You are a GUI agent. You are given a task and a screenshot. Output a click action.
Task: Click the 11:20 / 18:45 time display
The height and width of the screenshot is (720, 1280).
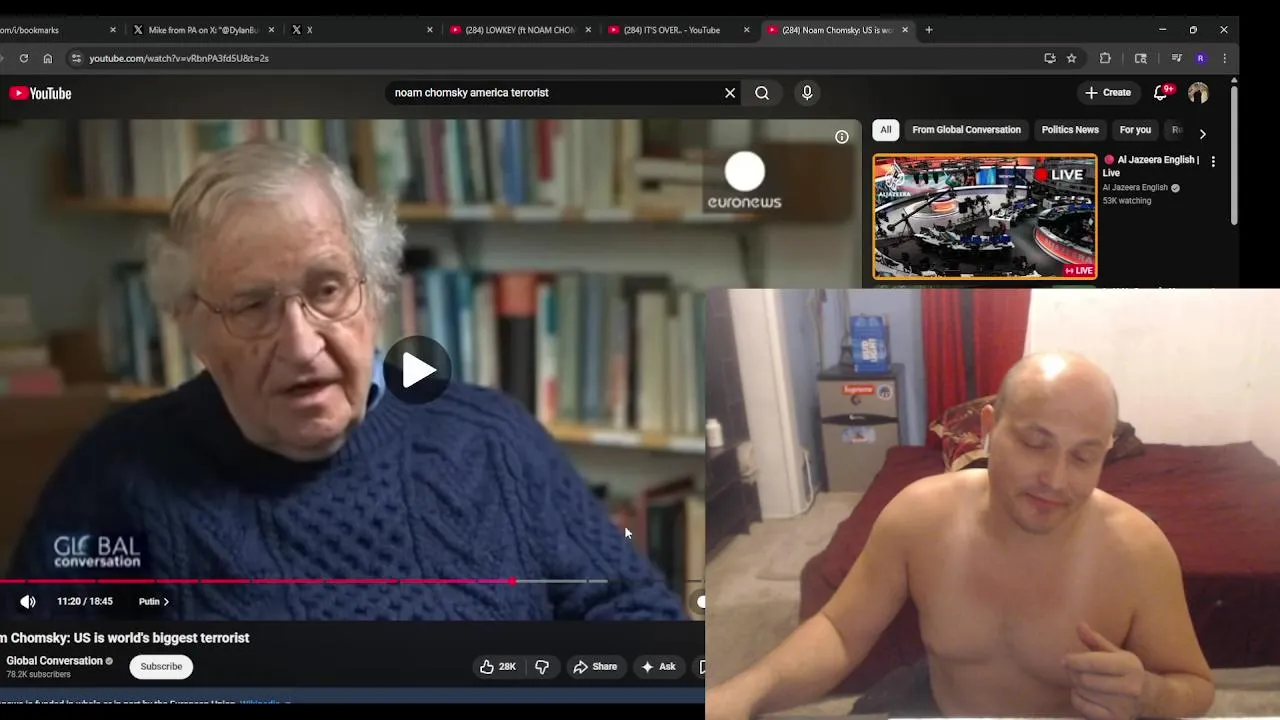85,602
